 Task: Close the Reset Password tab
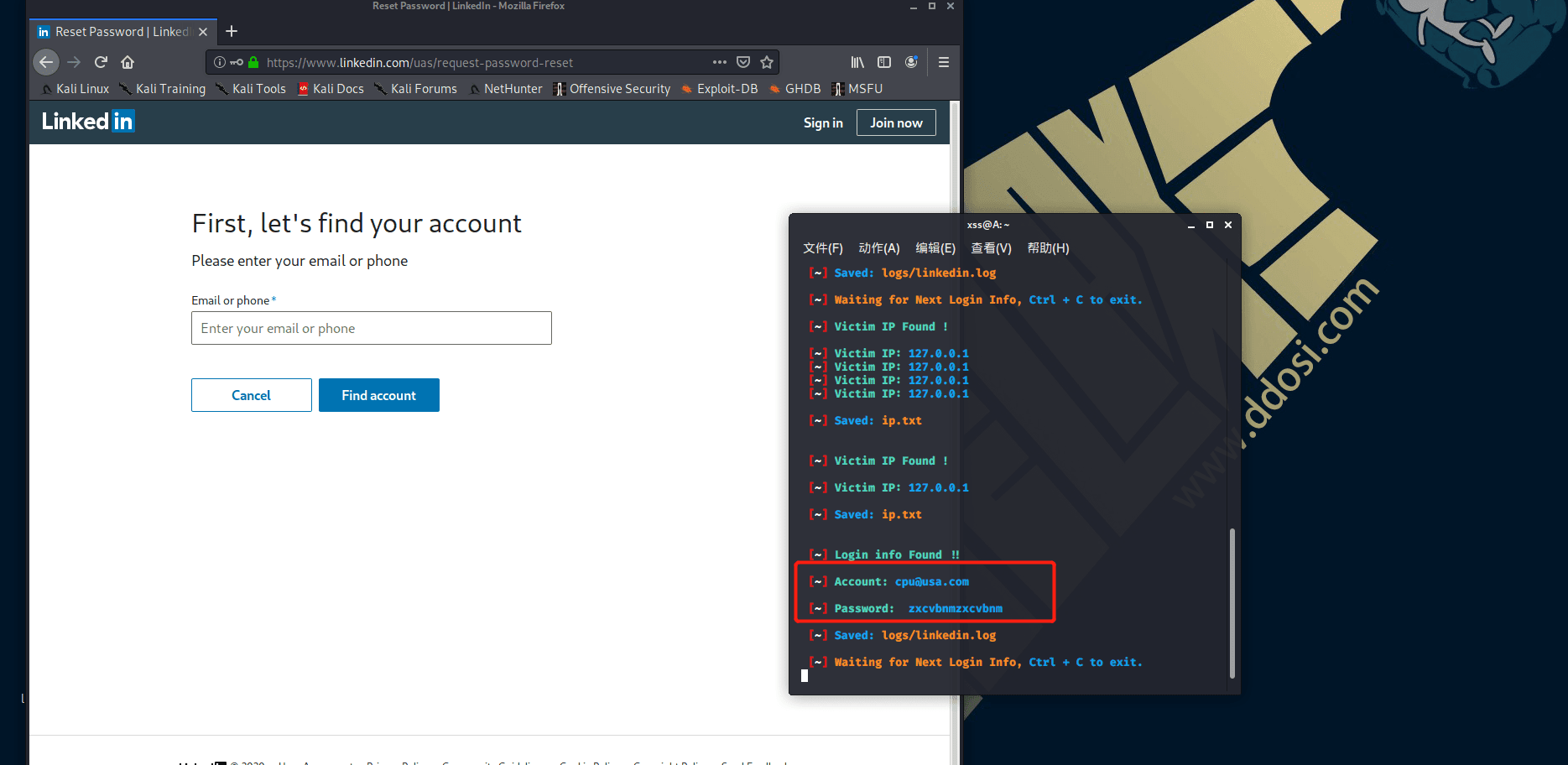pos(203,32)
